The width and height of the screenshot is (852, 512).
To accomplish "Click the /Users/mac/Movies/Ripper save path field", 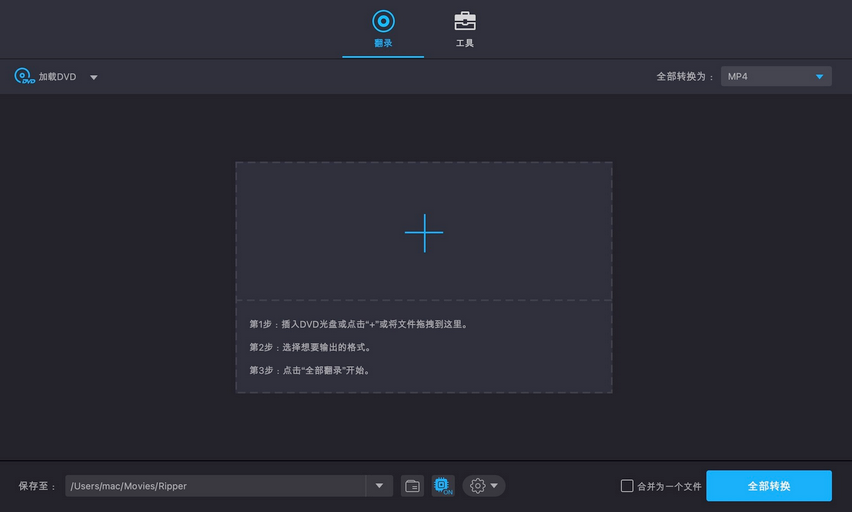I will (x=215, y=486).
